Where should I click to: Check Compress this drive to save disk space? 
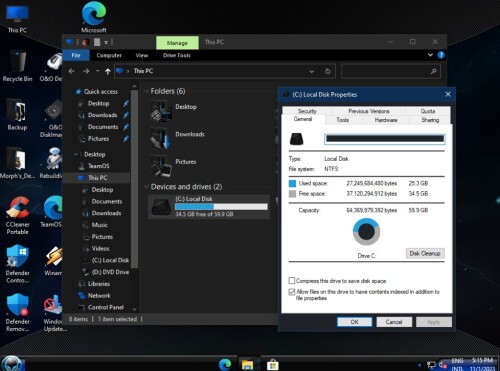292,280
